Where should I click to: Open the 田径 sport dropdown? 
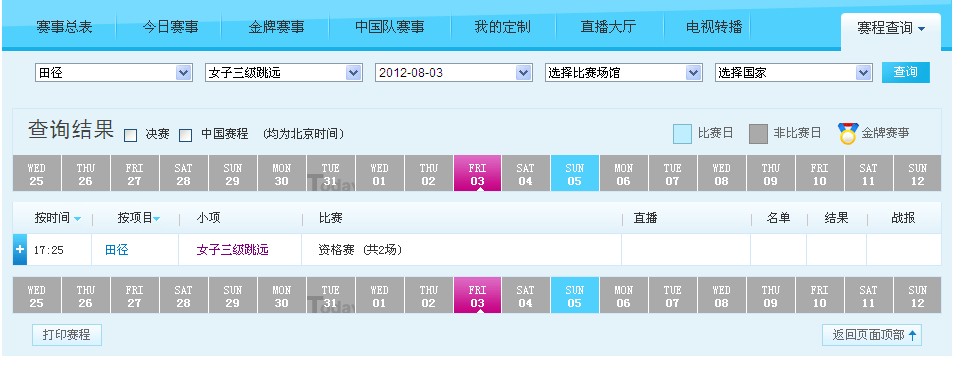pos(114,73)
